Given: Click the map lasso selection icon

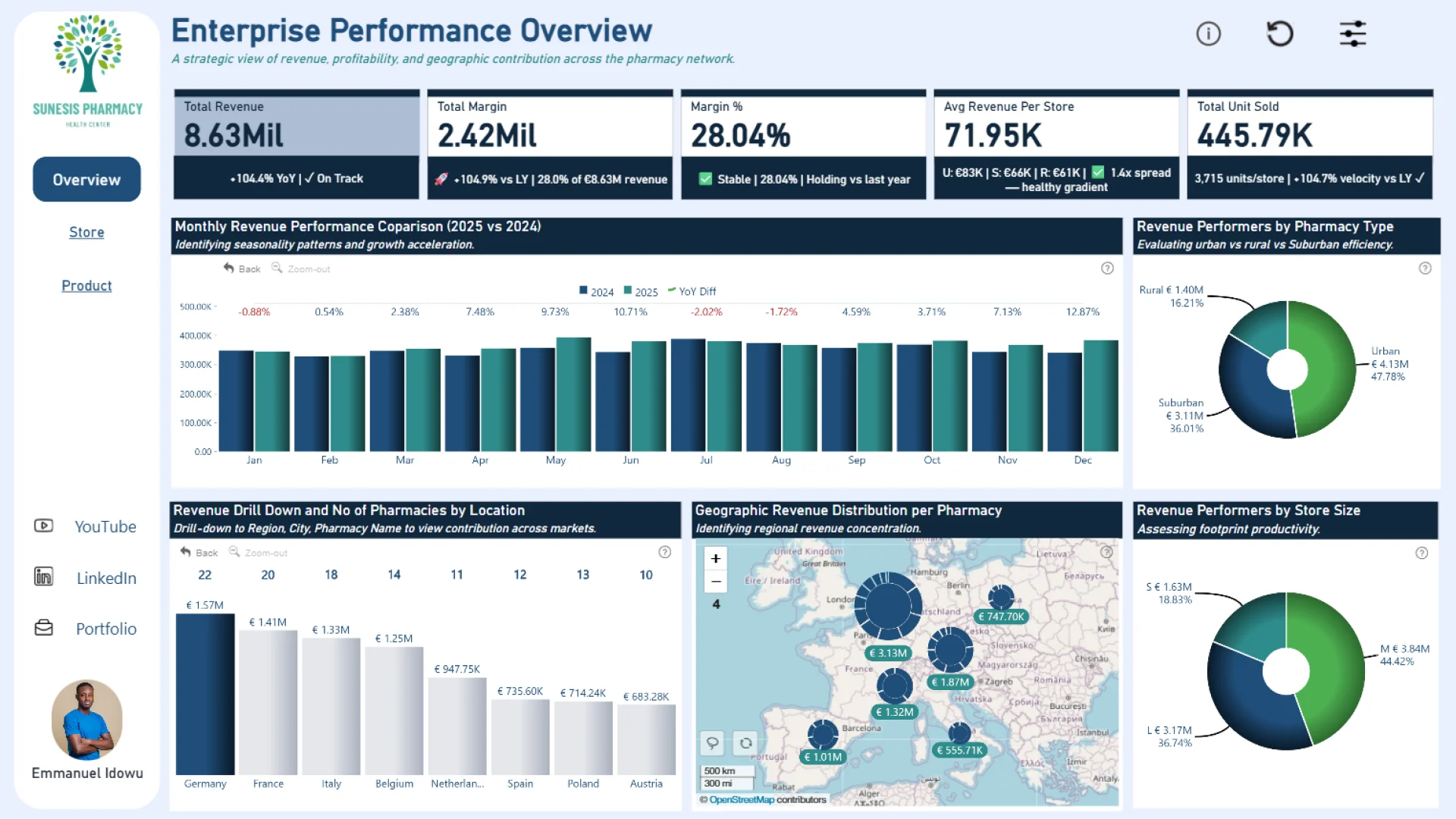Looking at the screenshot, I should [x=712, y=742].
